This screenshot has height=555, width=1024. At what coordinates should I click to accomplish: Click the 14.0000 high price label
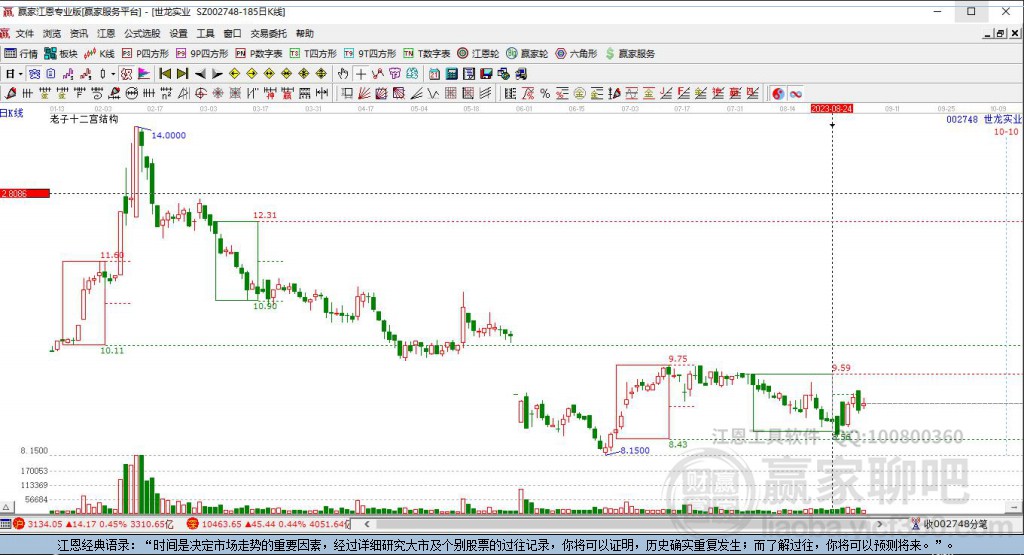click(168, 135)
